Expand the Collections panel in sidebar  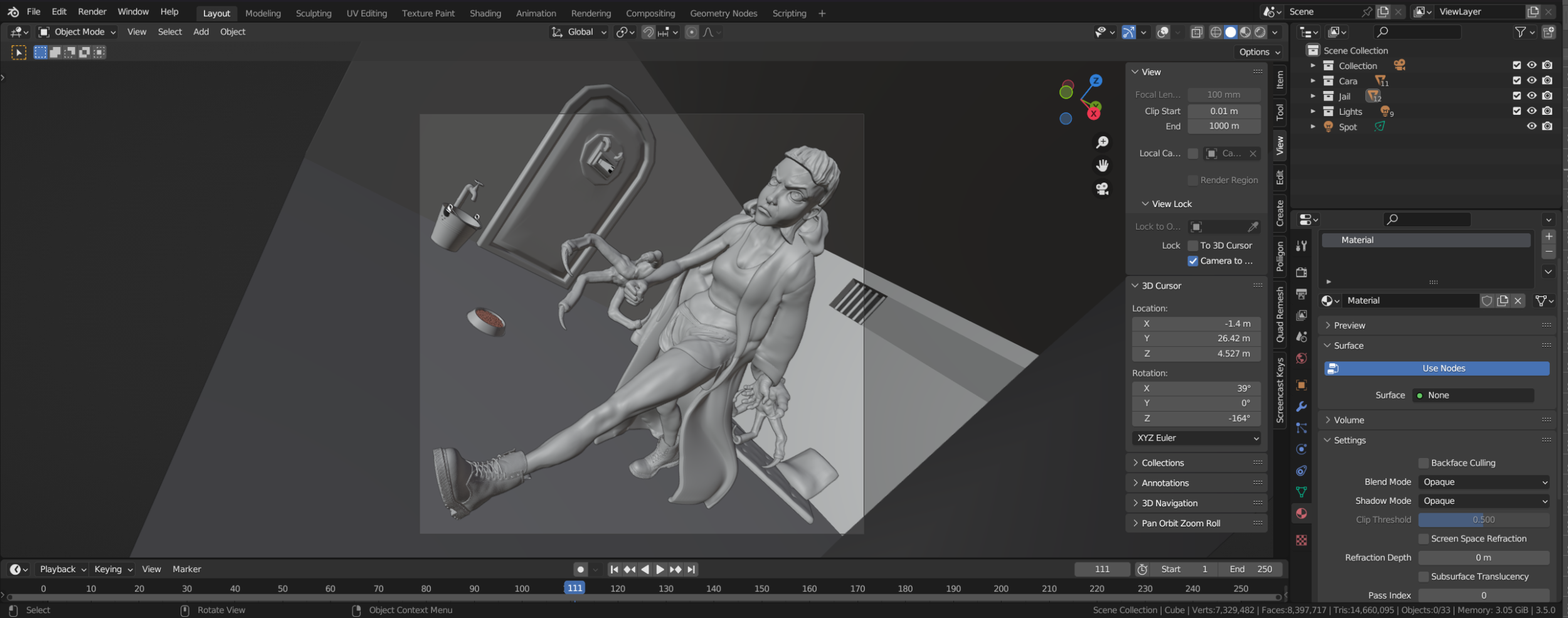click(x=1162, y=463)
